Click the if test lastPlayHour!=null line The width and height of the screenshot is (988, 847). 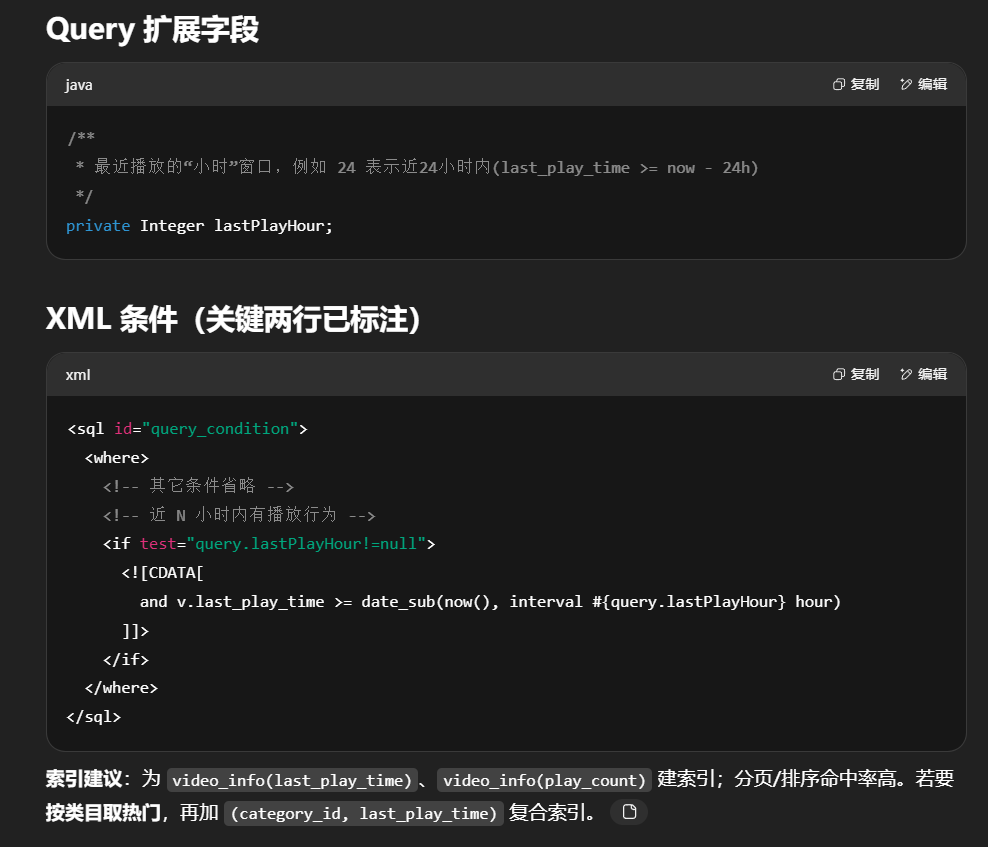click(269, 544)
